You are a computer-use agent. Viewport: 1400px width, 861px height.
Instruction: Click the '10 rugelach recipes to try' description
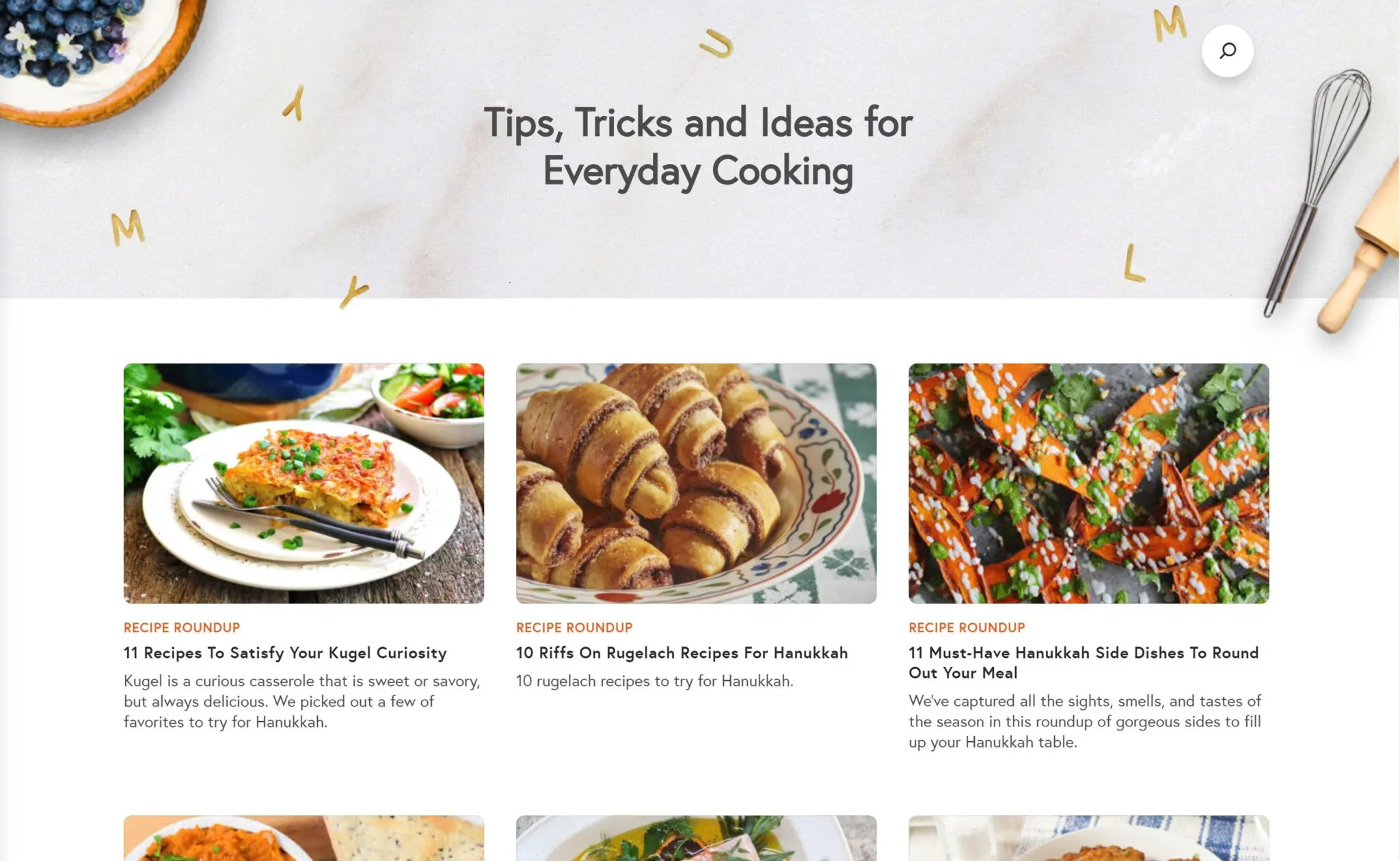pos(655,681)
